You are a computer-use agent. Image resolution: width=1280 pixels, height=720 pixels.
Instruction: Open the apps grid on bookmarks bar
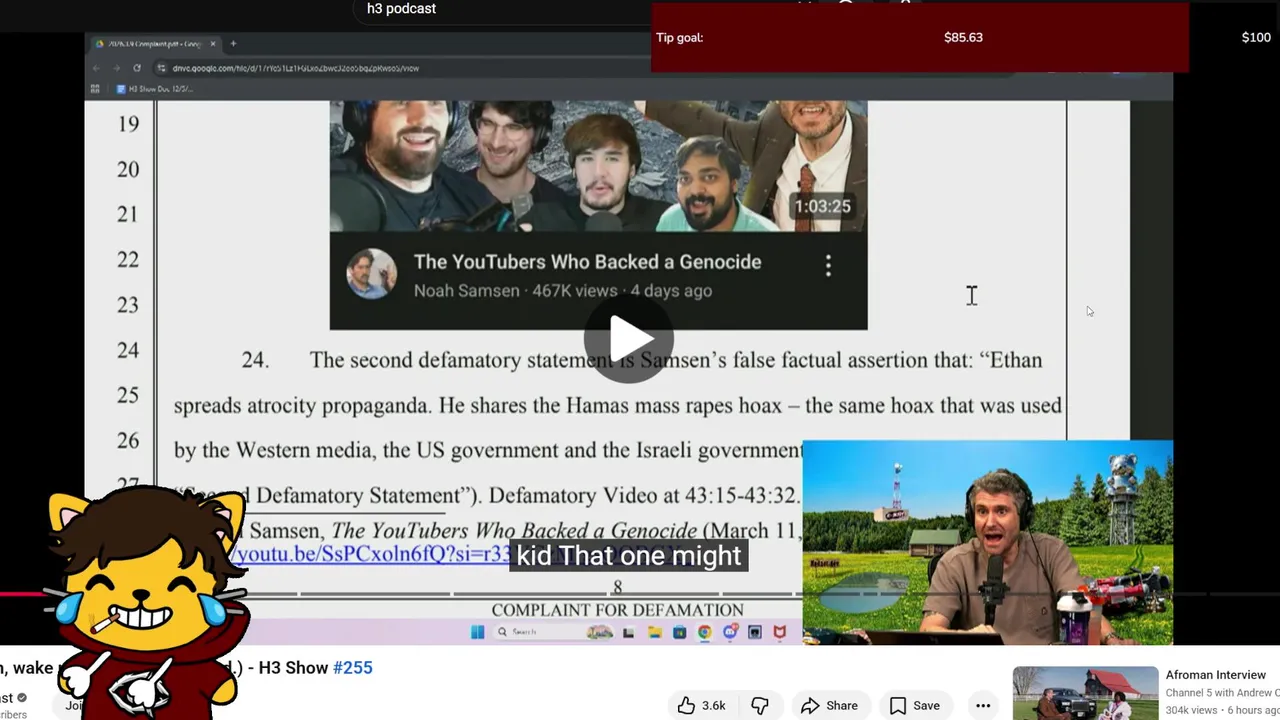tap(96, 89)
